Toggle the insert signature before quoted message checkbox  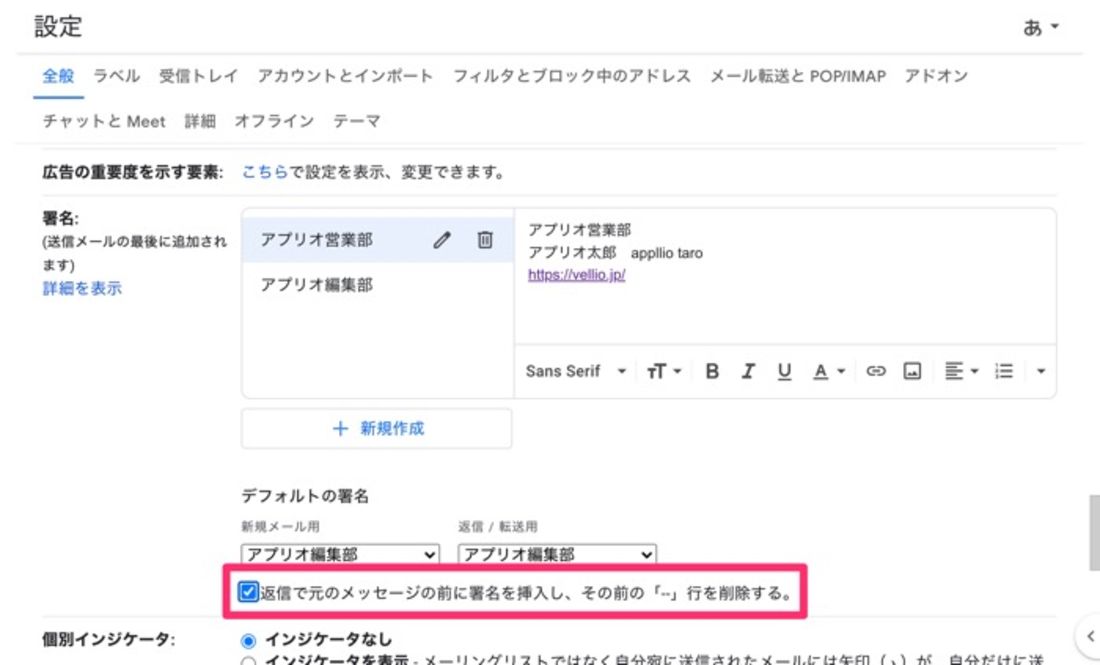coord(248,592)
